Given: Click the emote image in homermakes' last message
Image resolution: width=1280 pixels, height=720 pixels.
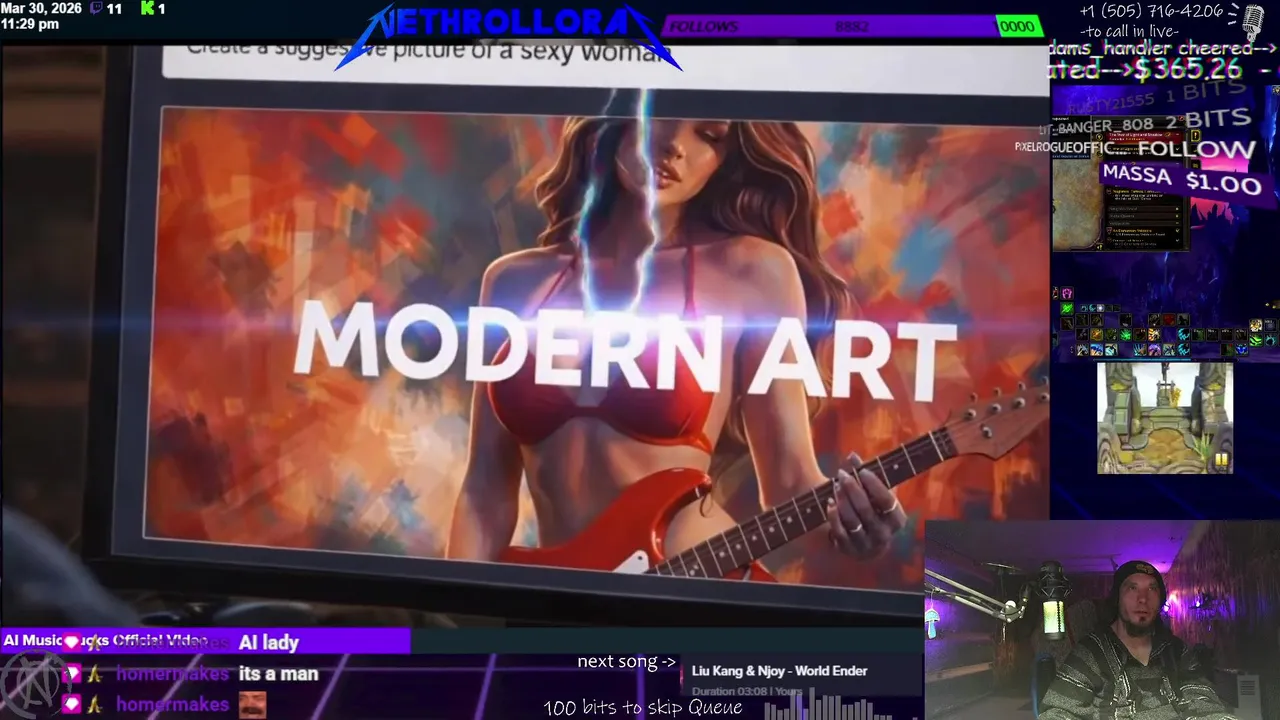Looking at the screenshot, I should pos(252,705).
